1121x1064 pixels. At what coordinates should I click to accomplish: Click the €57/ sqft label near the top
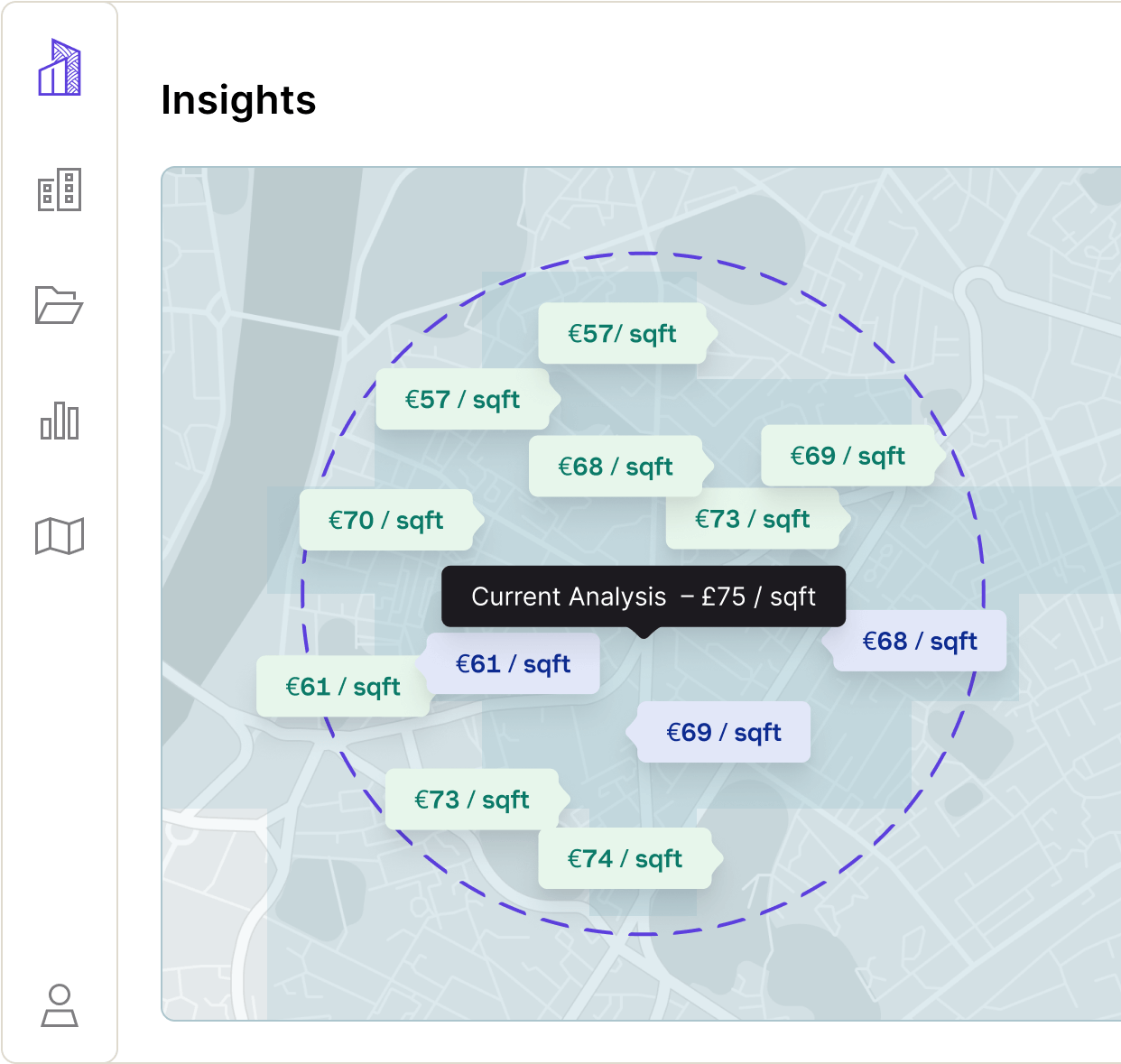point(621,333)
